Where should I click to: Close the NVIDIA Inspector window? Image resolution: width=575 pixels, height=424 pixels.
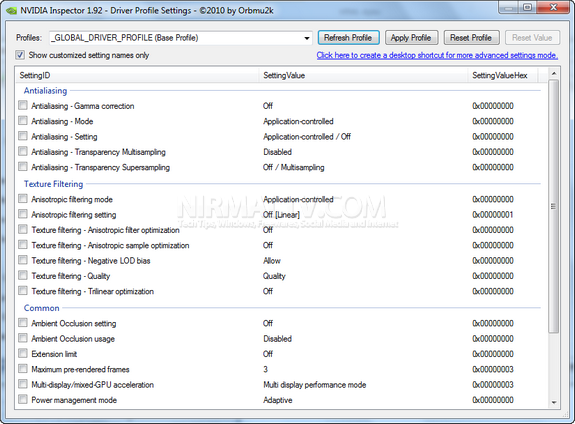tap(554, 7)
